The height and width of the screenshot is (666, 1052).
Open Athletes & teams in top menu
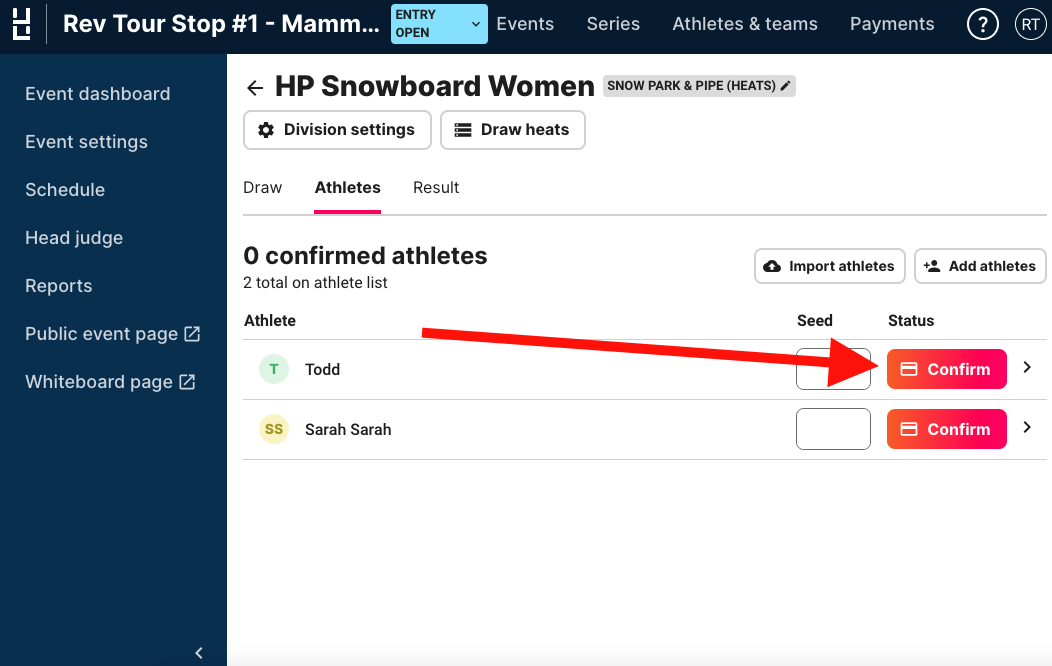[x=745, y=24]
